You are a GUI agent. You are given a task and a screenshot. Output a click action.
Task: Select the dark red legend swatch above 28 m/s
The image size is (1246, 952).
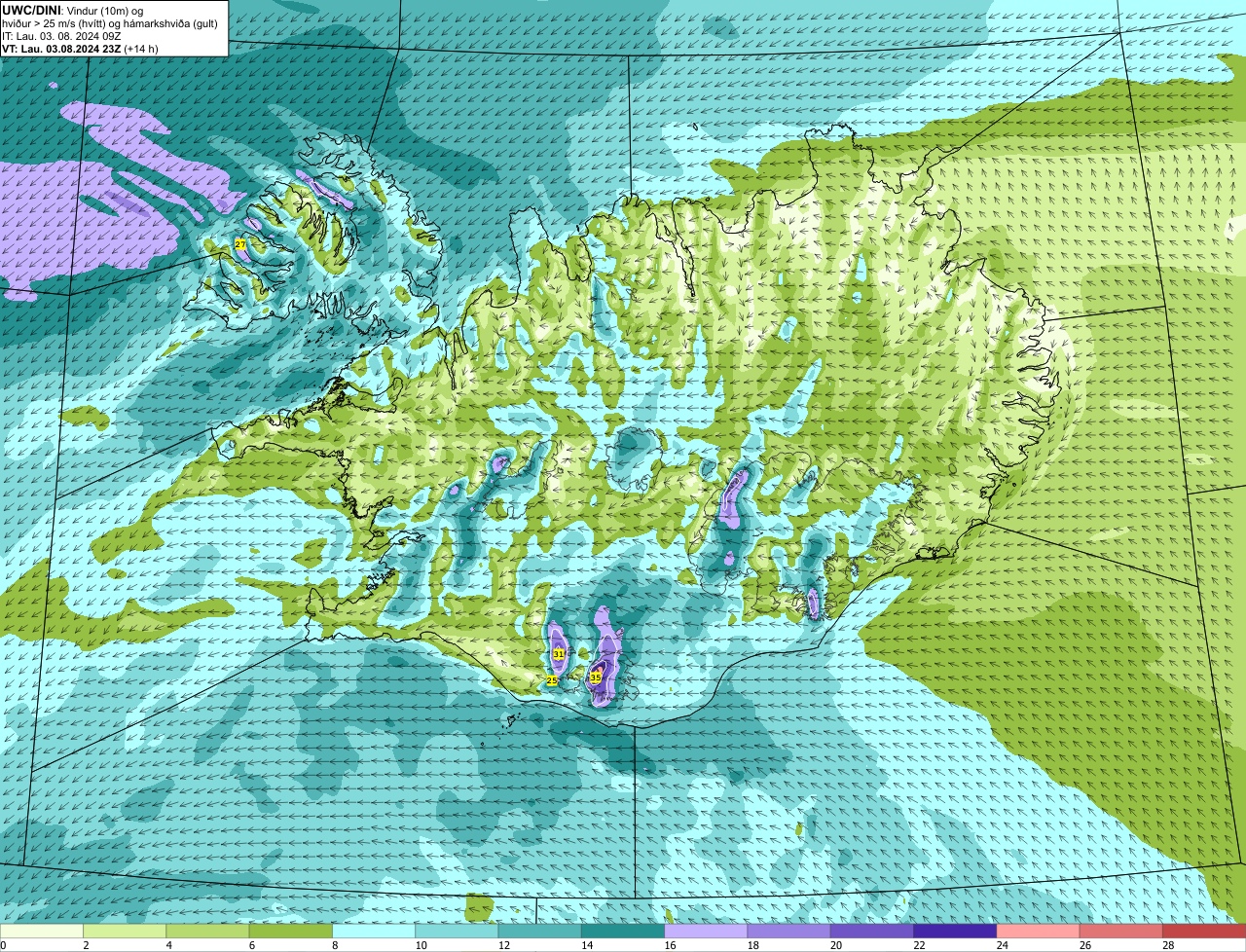1204,932
